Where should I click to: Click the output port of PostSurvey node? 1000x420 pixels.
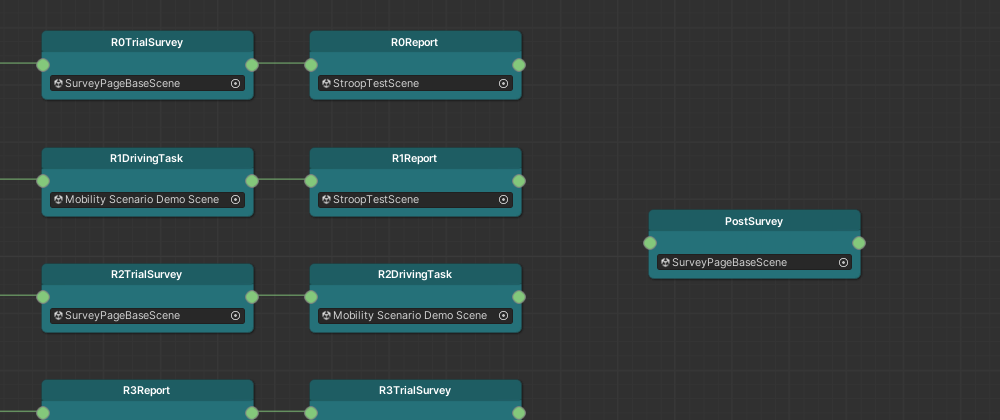tap(859, 243)
